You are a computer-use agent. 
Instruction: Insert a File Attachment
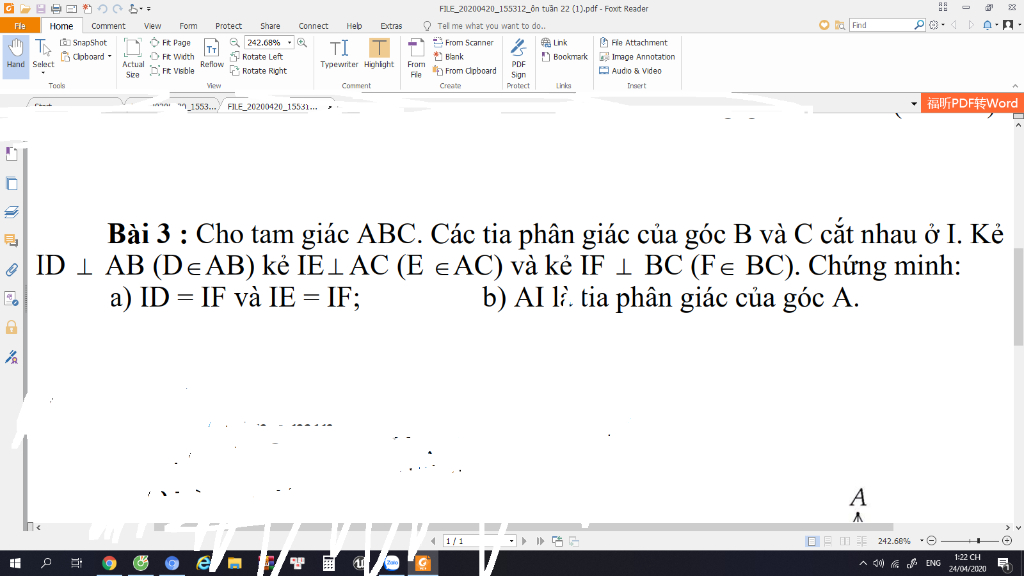click(633, 42)
